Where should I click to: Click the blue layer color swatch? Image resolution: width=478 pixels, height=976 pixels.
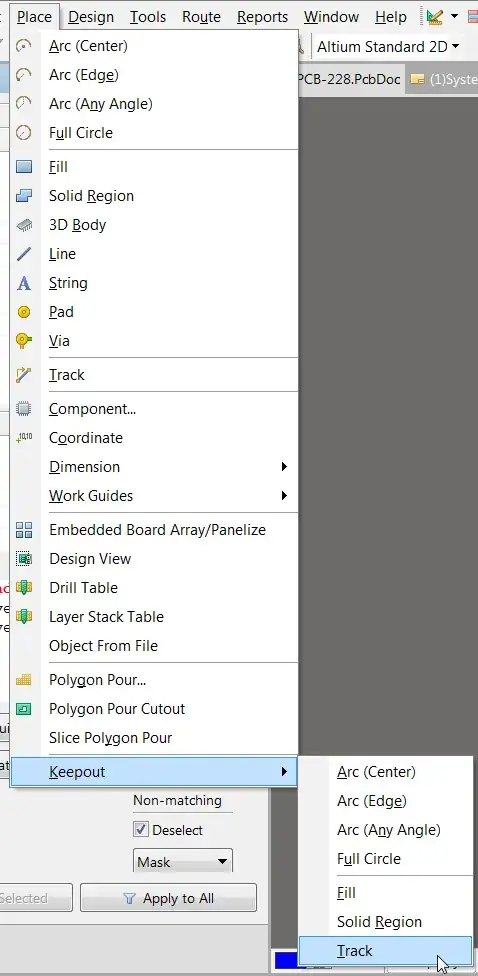point(286,961)
